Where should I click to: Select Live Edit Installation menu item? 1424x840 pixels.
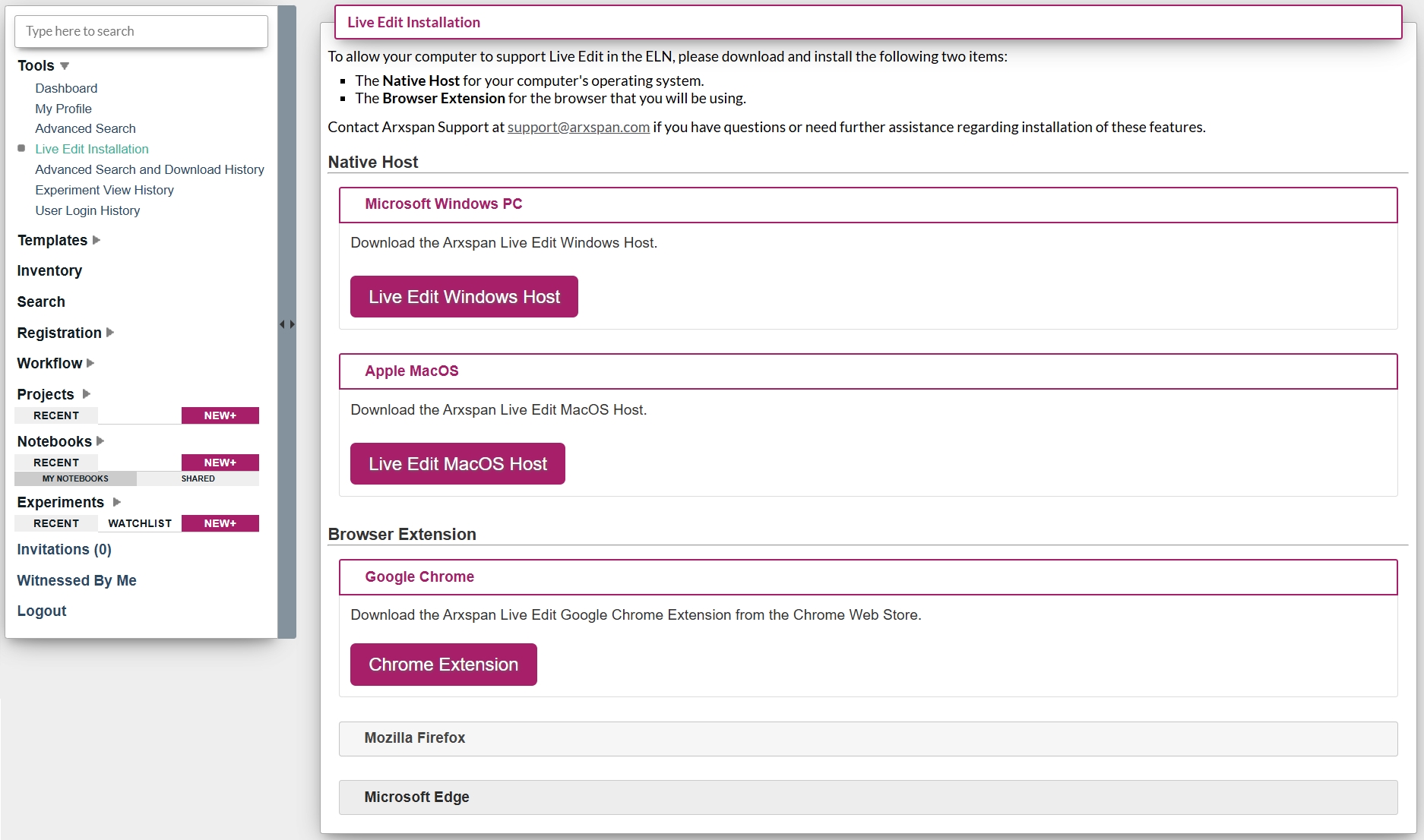click(x=92, y=149)
